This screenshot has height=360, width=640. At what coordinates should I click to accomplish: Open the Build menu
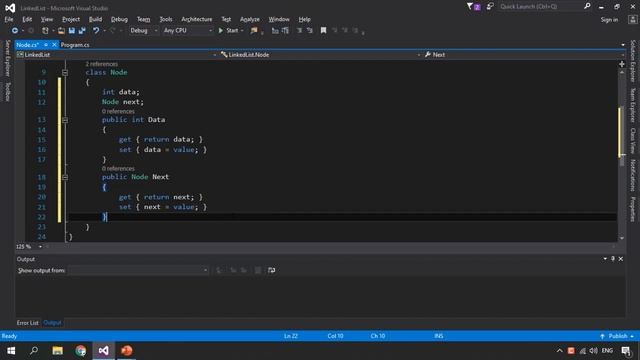click(x=95, y=19)
